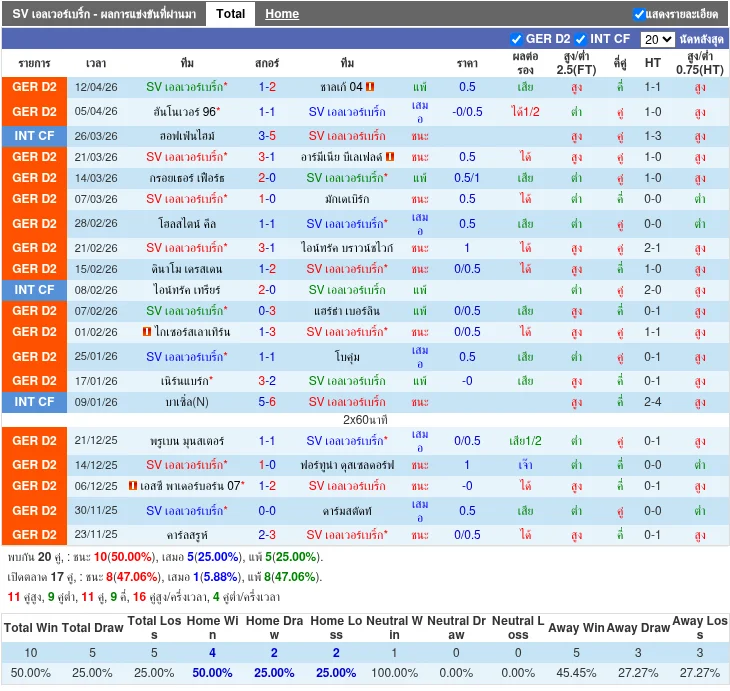Click the GER D2 badge dated 23/11/25

point(35,535)
